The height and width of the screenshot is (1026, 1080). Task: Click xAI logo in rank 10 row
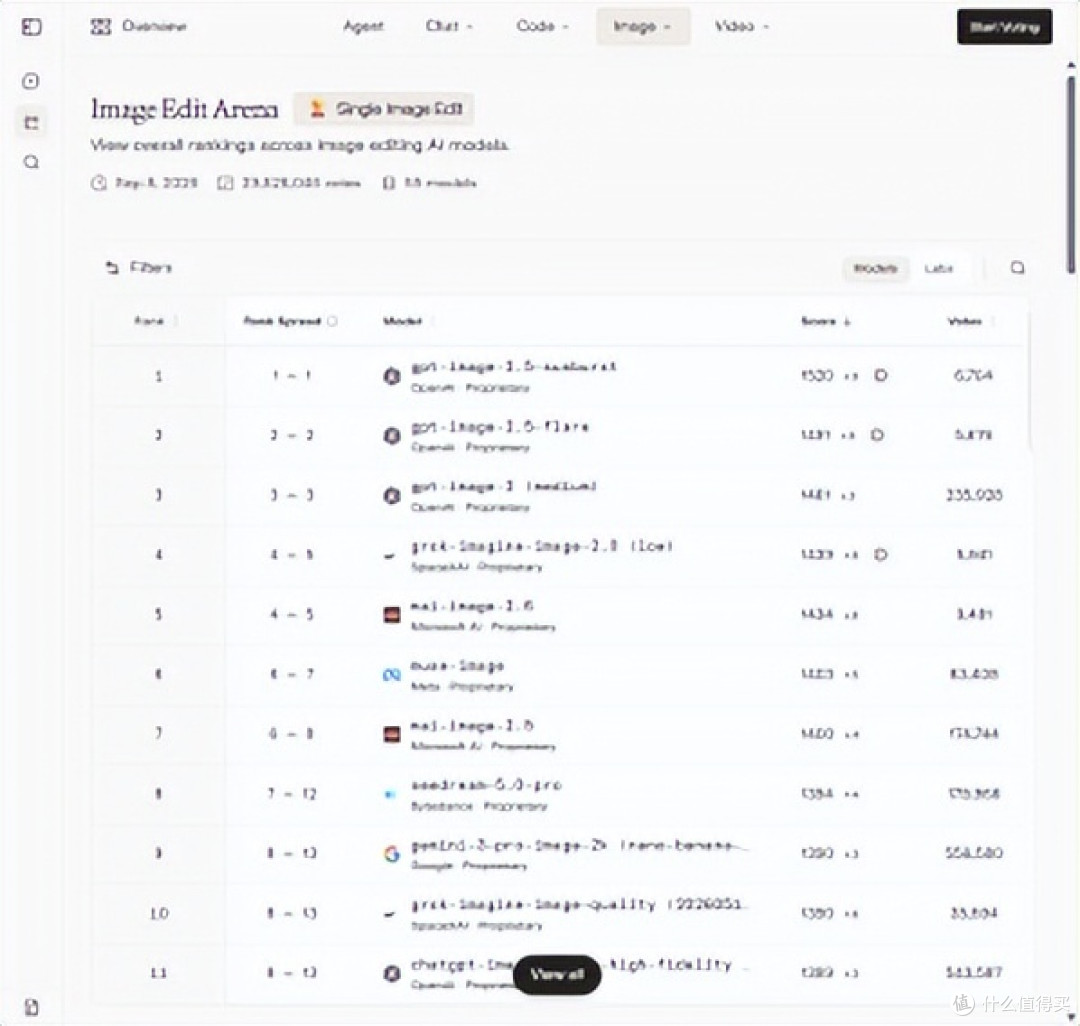coord(390,914)
